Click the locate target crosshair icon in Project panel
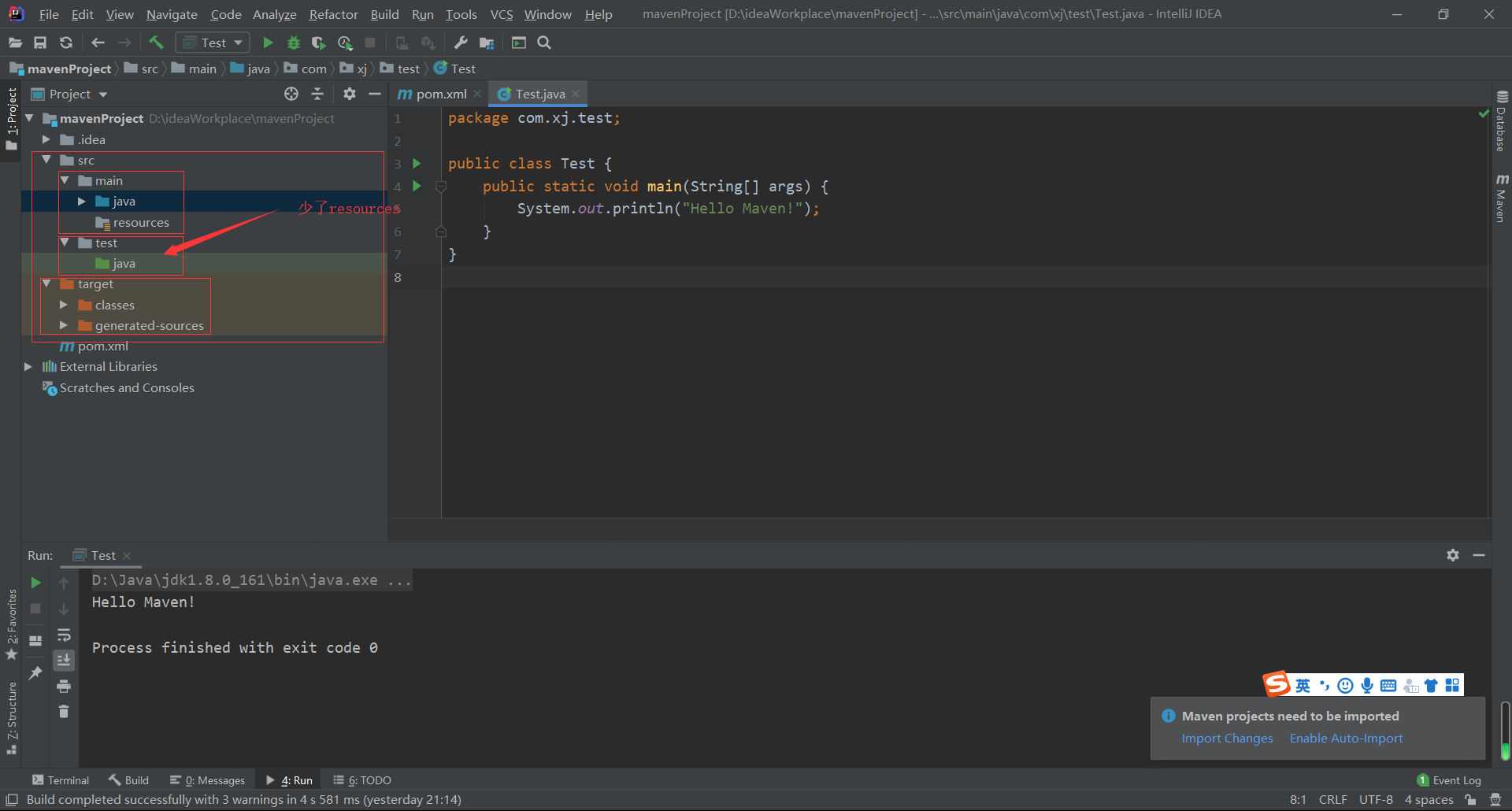The width and height of the screenshot is (1512, 811). tap(291, 94)
